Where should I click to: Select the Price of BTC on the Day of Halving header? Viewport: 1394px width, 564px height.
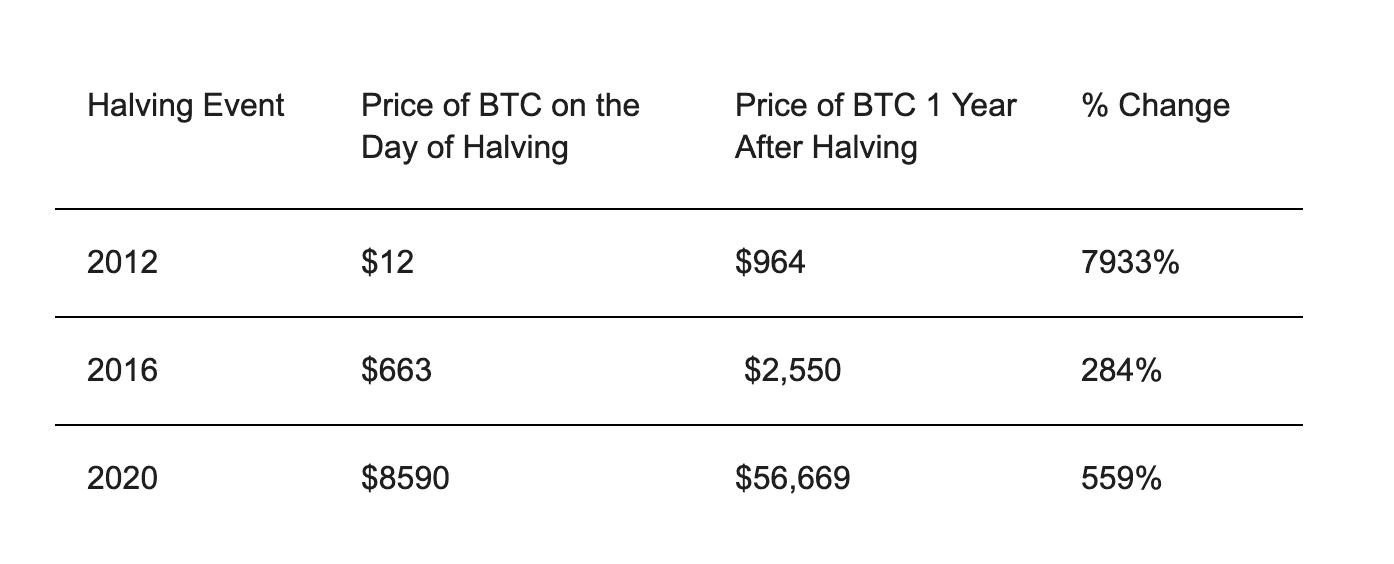500,126
